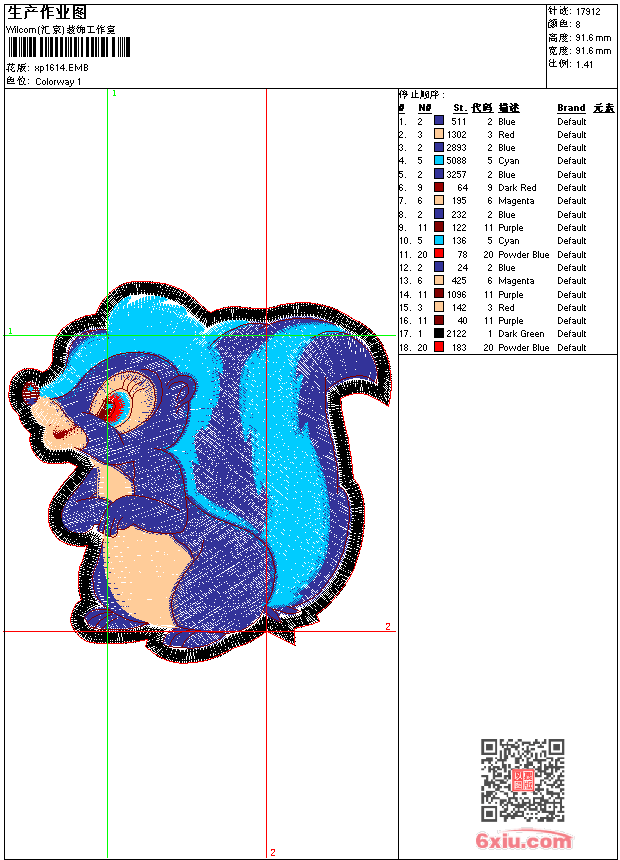Click the QR code in the lower right

[x=523, y=779]
